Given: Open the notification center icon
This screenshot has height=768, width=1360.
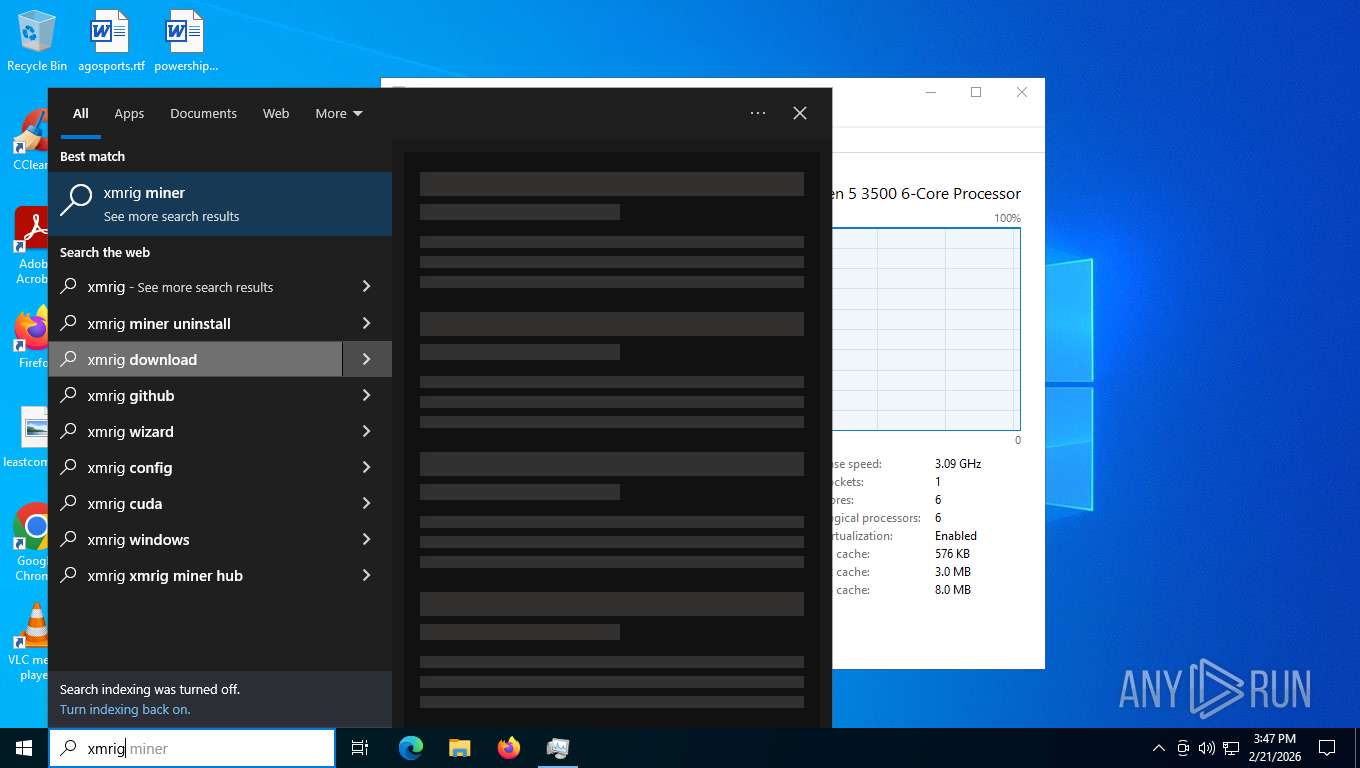Looking at the screenshot, I should click(1327, 748).
